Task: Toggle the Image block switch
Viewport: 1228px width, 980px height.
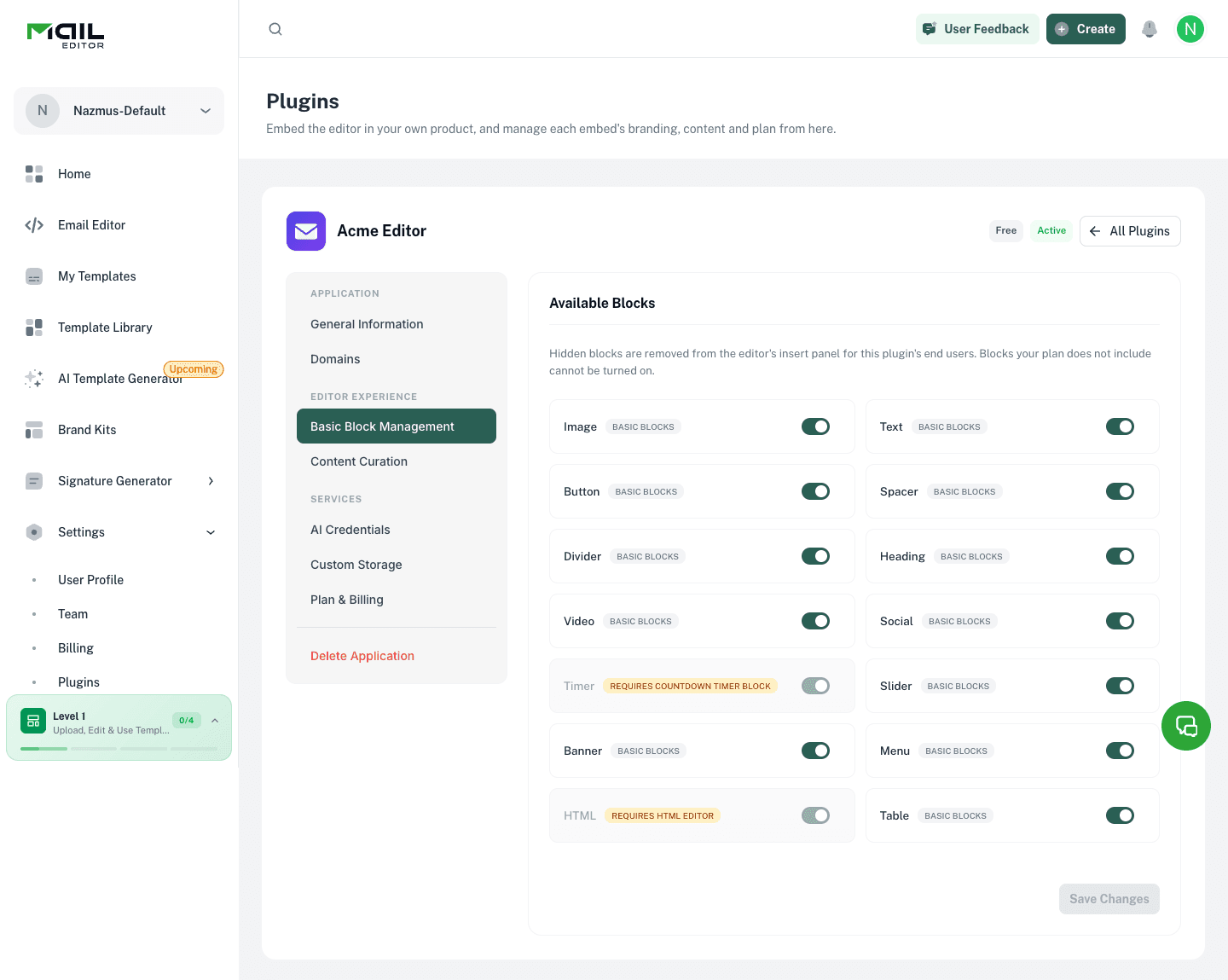Action: (x=816, y=426)
